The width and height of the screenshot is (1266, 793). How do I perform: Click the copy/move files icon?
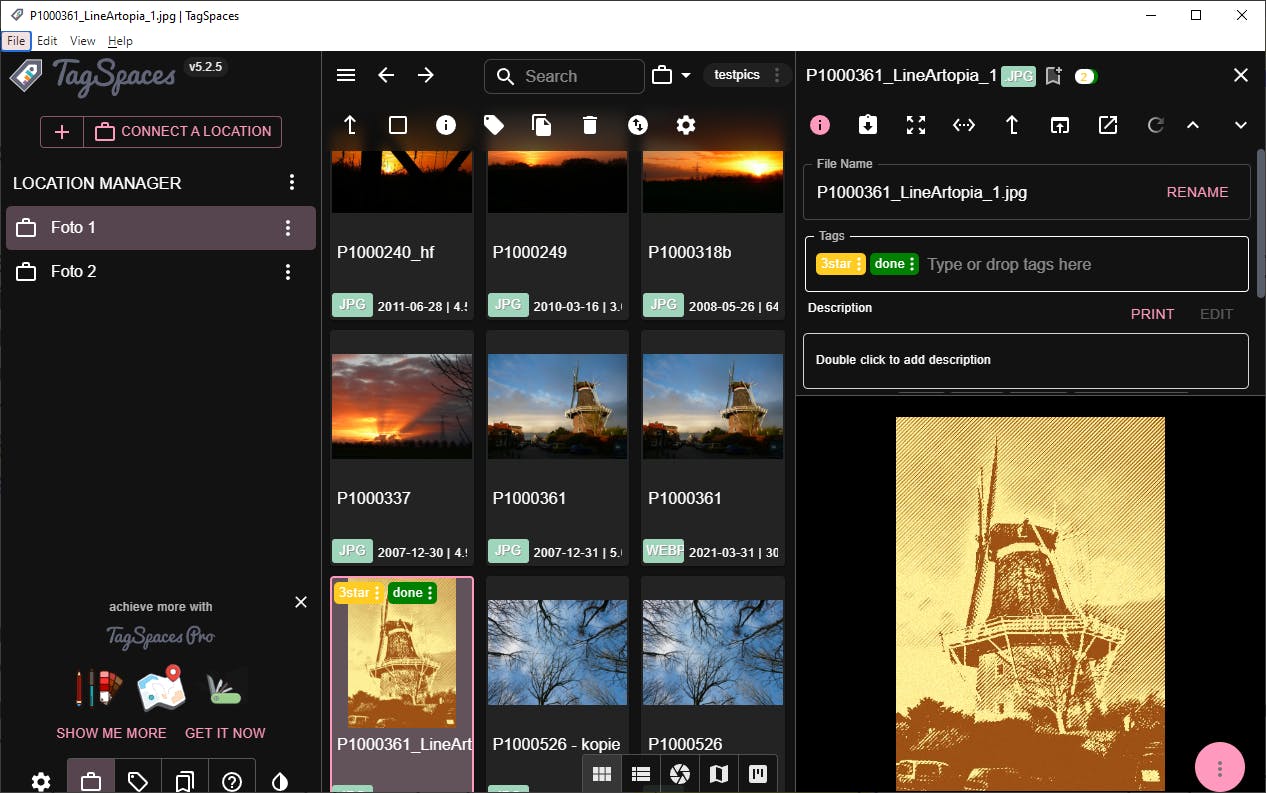point(542,125)
